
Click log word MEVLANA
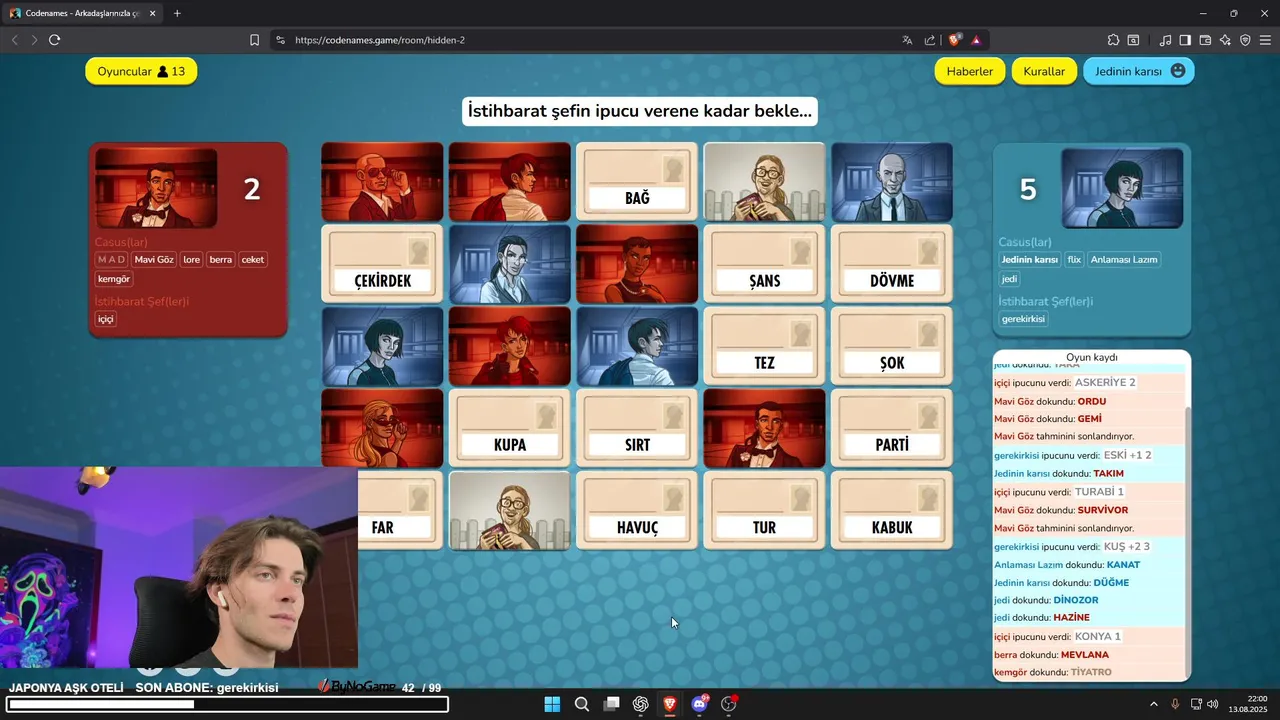(1085, 655)
